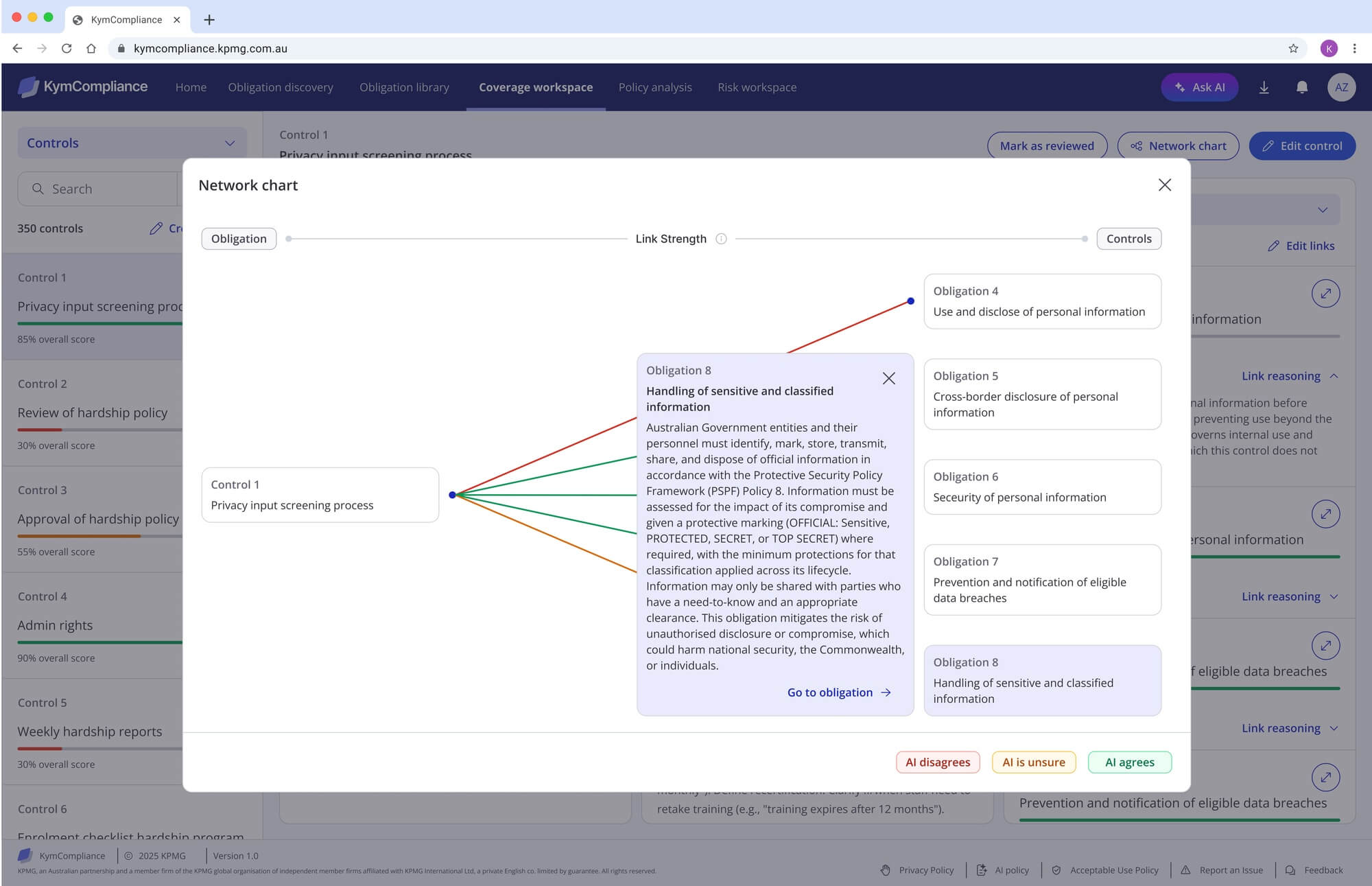Image resolution: width=1372 pixels, height=886 pixels.
Task: Click the Chrome profile avatar K
Action: coord(1329,48)
